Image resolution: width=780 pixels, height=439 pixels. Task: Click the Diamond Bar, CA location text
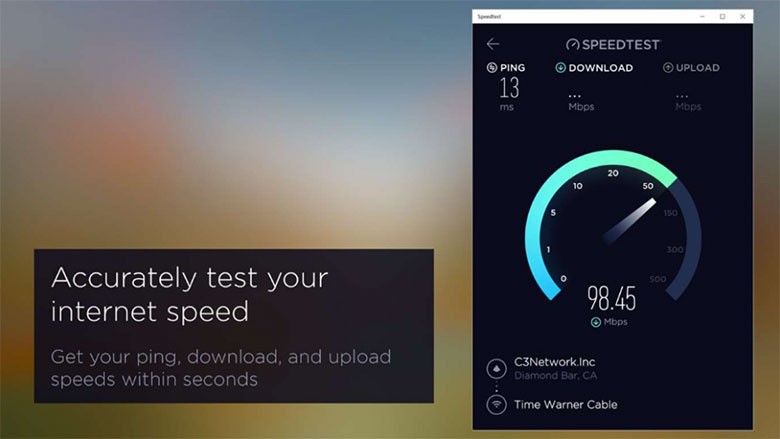click(x=555, y=376)
